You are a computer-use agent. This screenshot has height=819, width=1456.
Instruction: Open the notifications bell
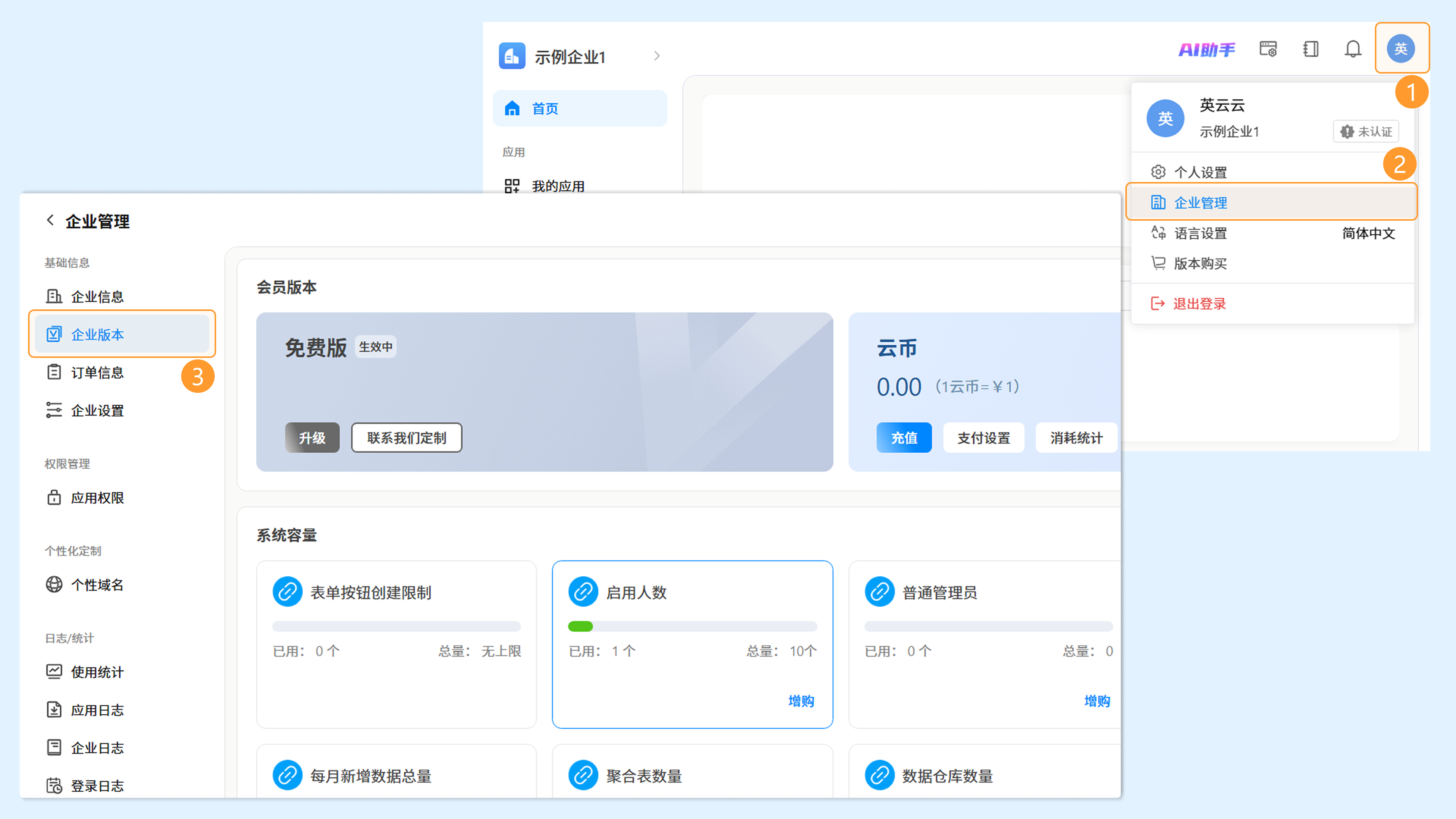tap(1352, 49)
